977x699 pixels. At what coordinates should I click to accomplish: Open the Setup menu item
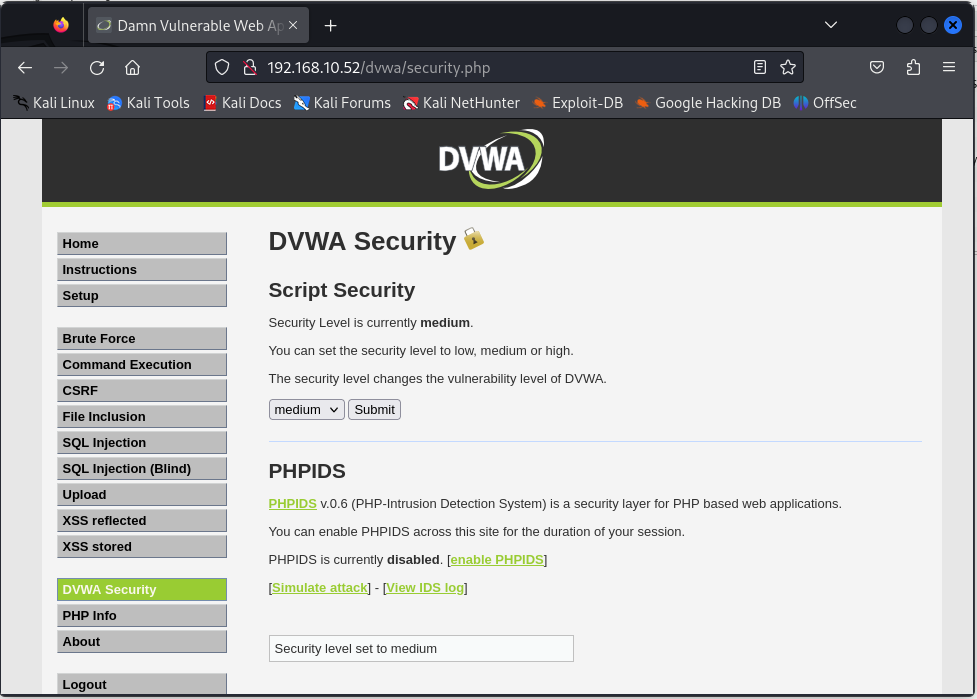142,296
